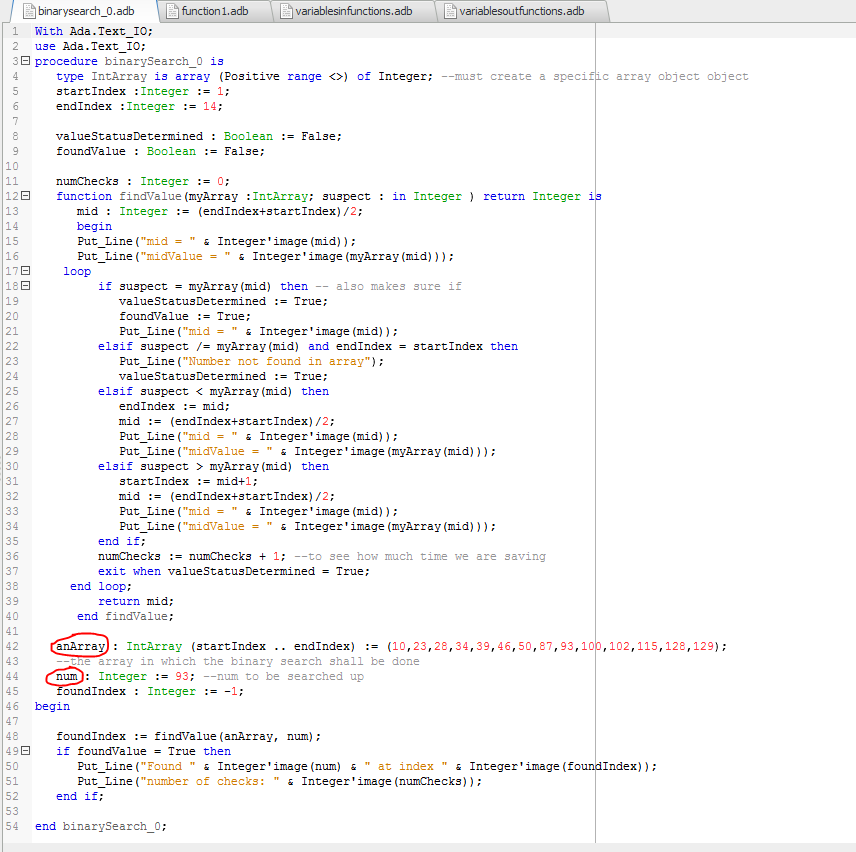Click 'foundValue := True;' on line 20
The height and width of the screenshot is (852, 856).
(185, 316)
